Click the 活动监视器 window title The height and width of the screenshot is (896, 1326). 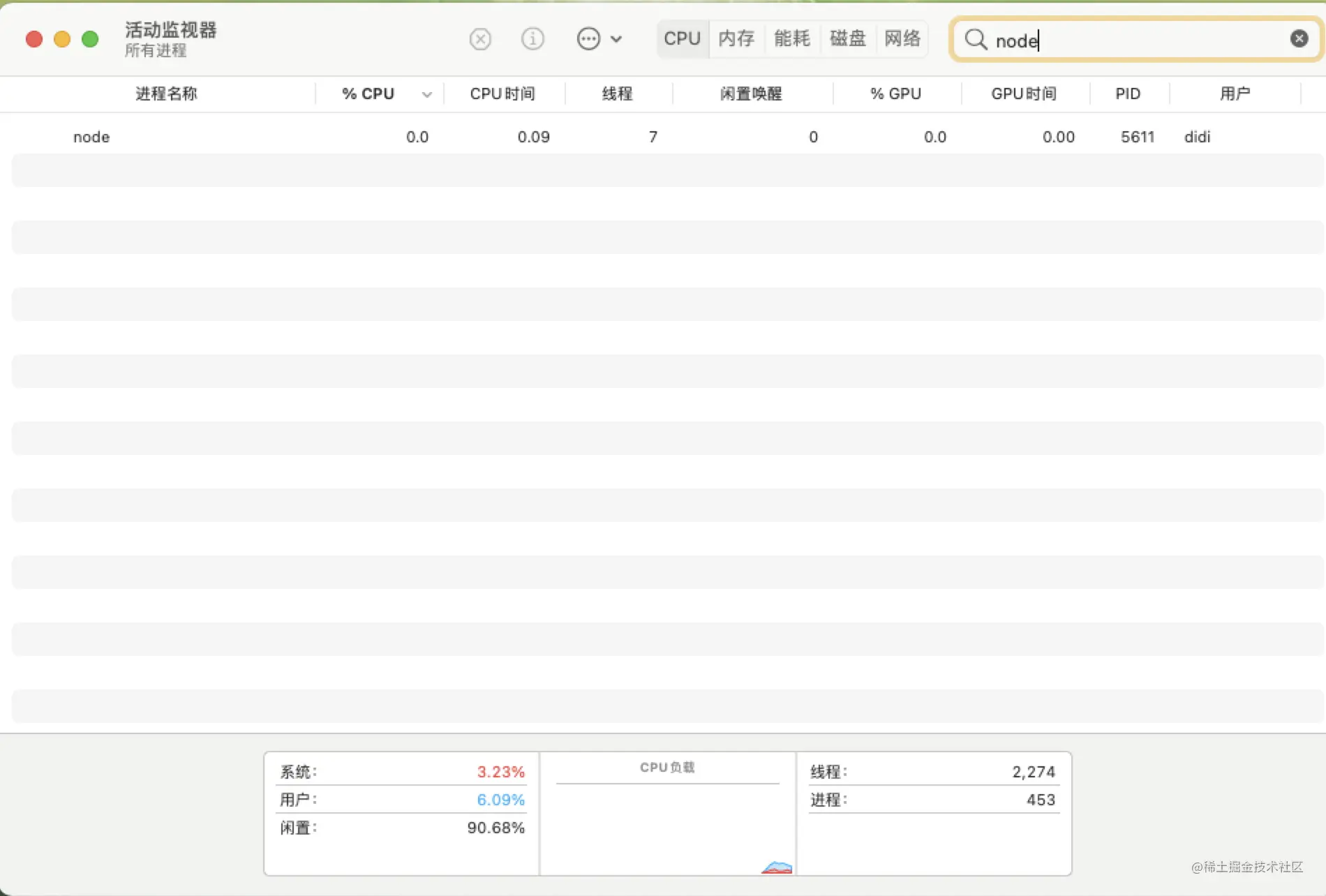click(171, 29)
